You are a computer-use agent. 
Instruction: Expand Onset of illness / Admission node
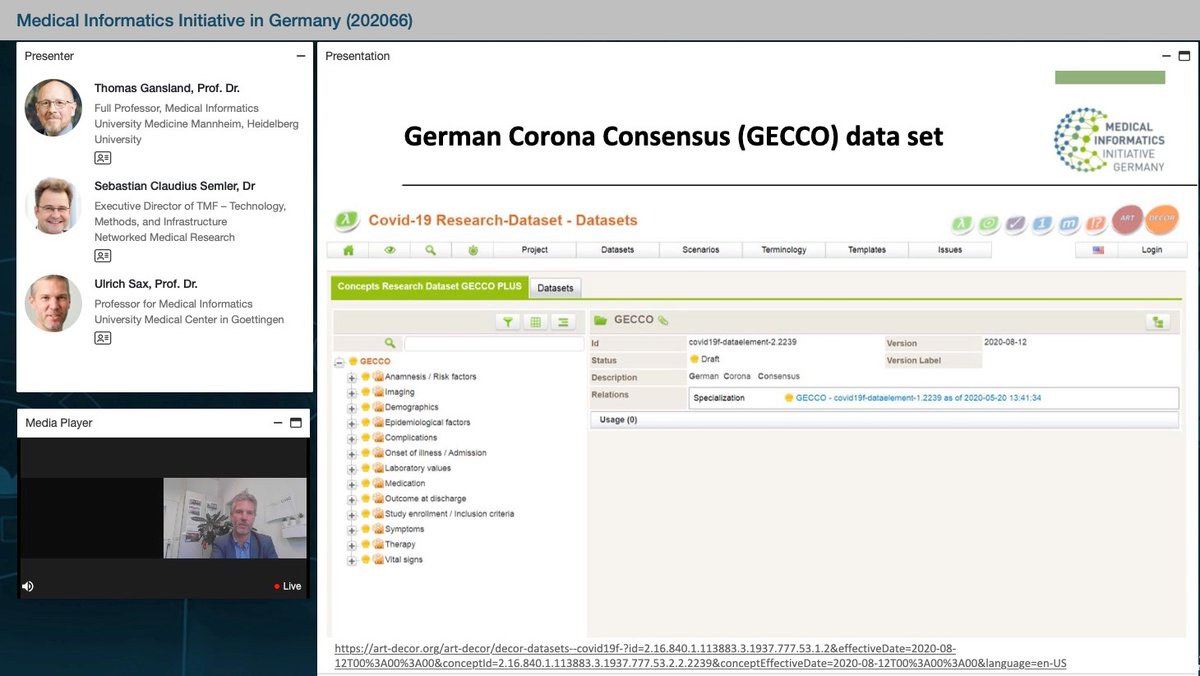pyautogui.click(x=352, y=453)
